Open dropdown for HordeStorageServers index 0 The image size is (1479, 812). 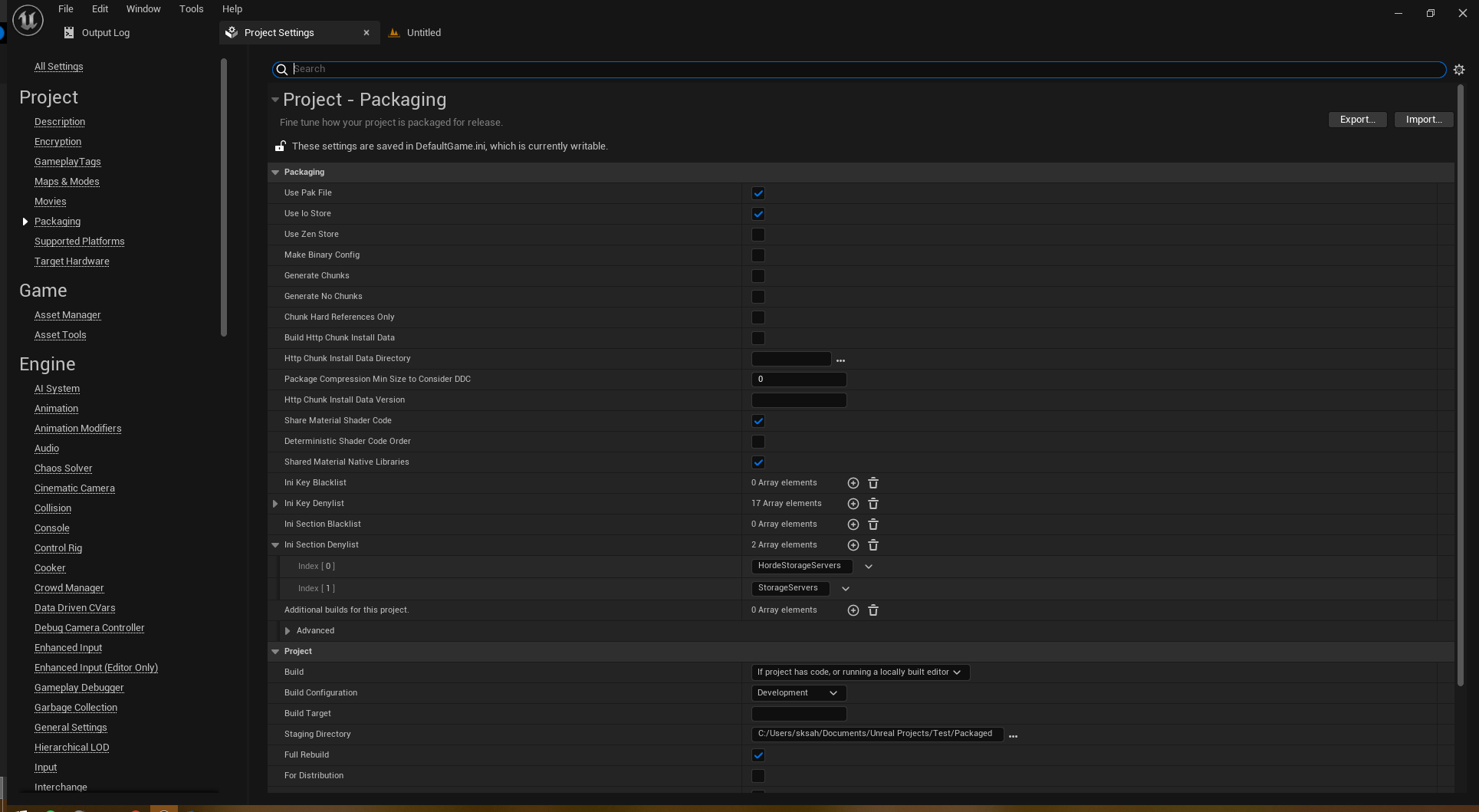pos(868,567)
